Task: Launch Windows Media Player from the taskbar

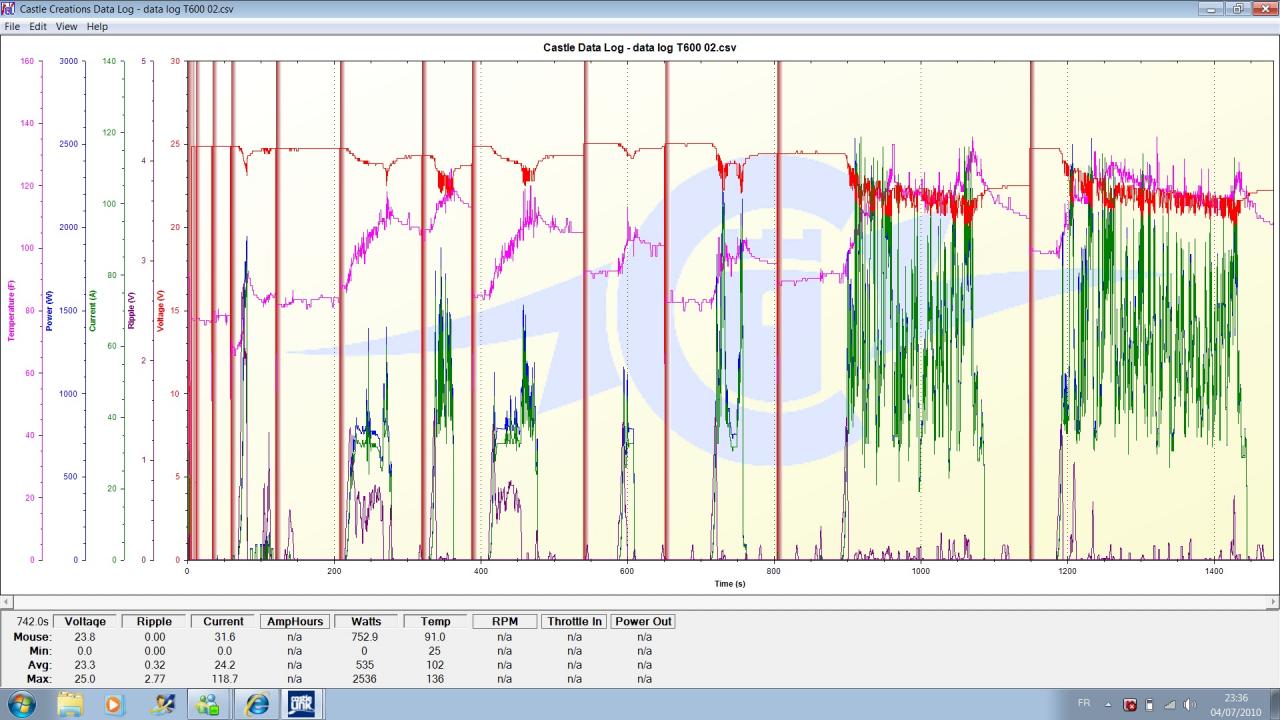Action: tap(114, 704)
